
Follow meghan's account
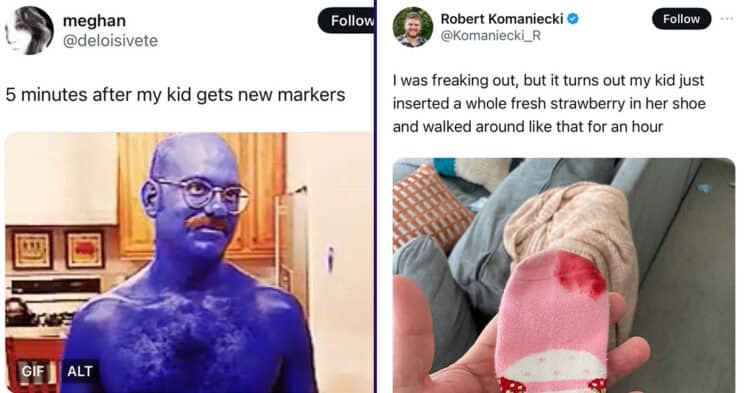click(x=347, y=21)
